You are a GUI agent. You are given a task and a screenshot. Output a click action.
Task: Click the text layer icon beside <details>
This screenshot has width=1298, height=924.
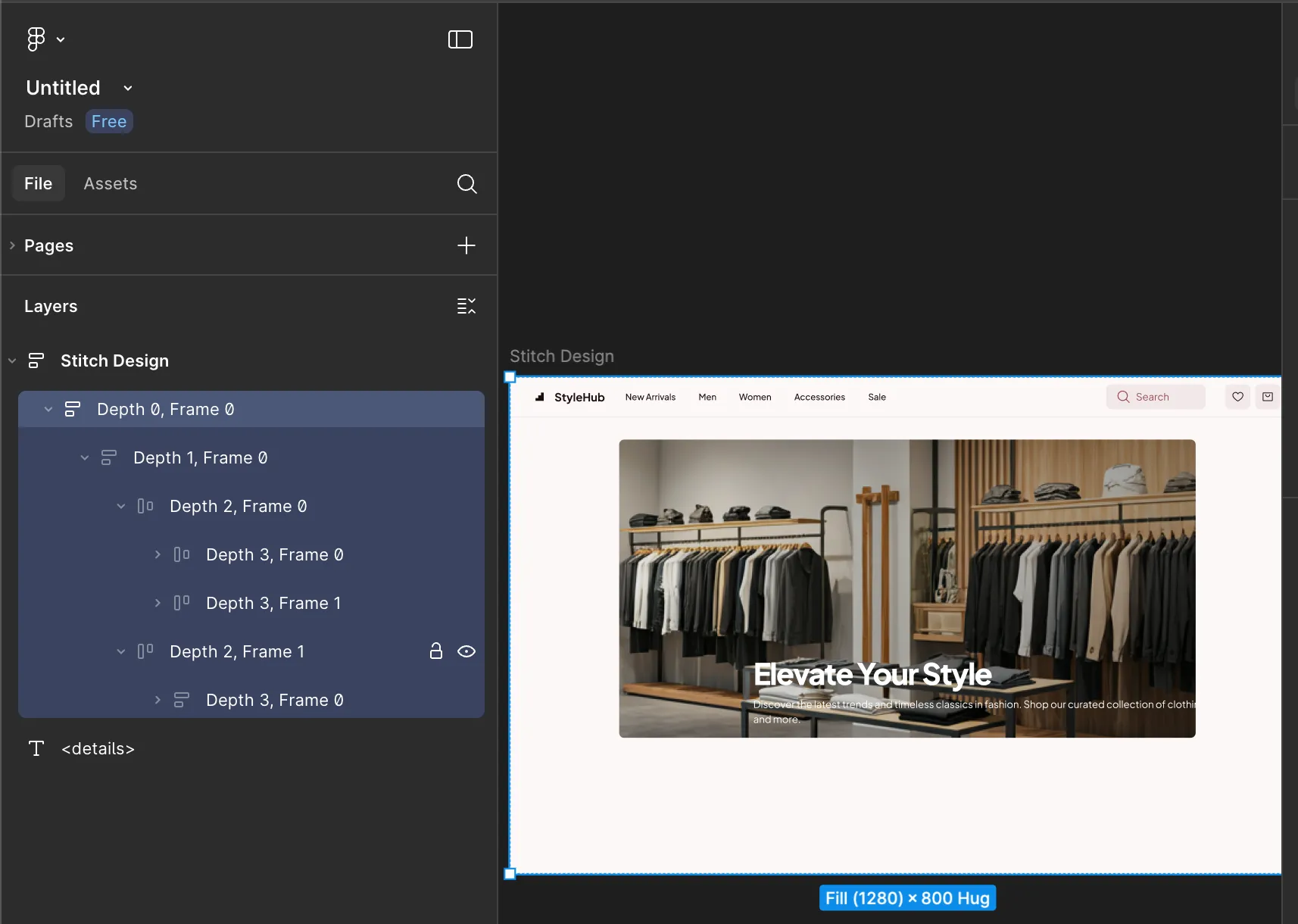tap(36, 748)
